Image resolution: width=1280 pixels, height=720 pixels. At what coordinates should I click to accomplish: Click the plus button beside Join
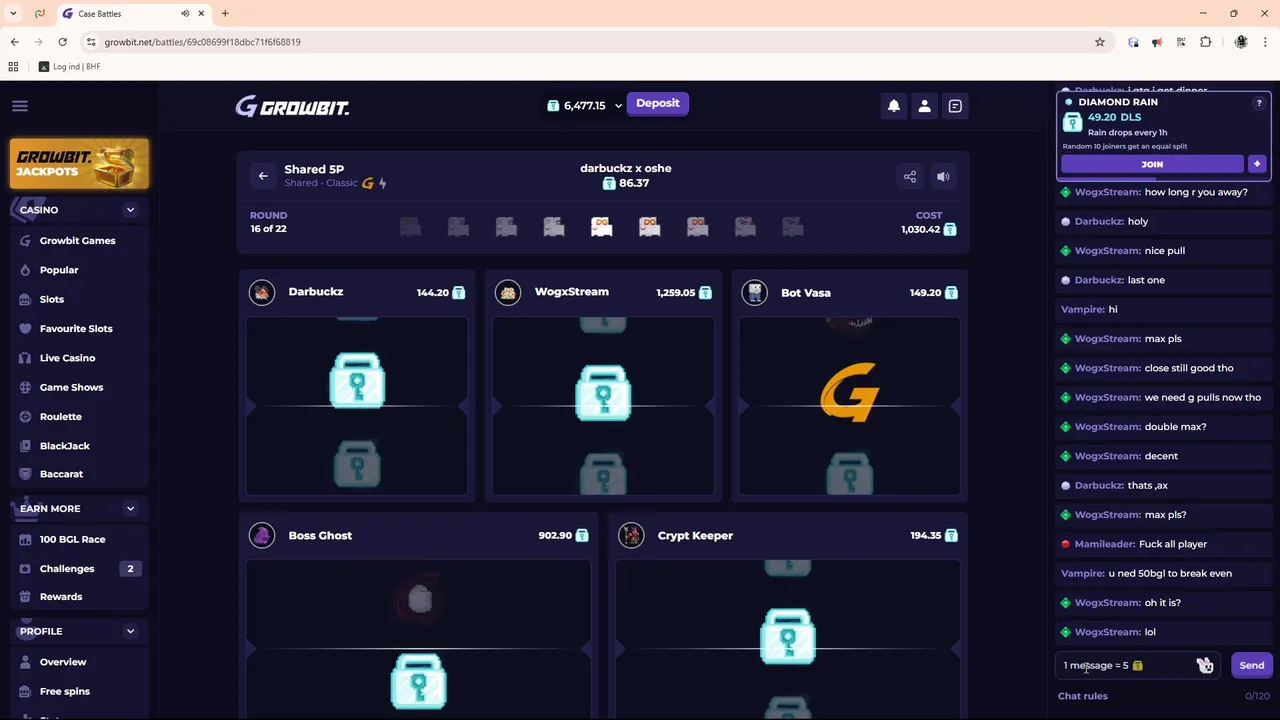(1257, 164)
